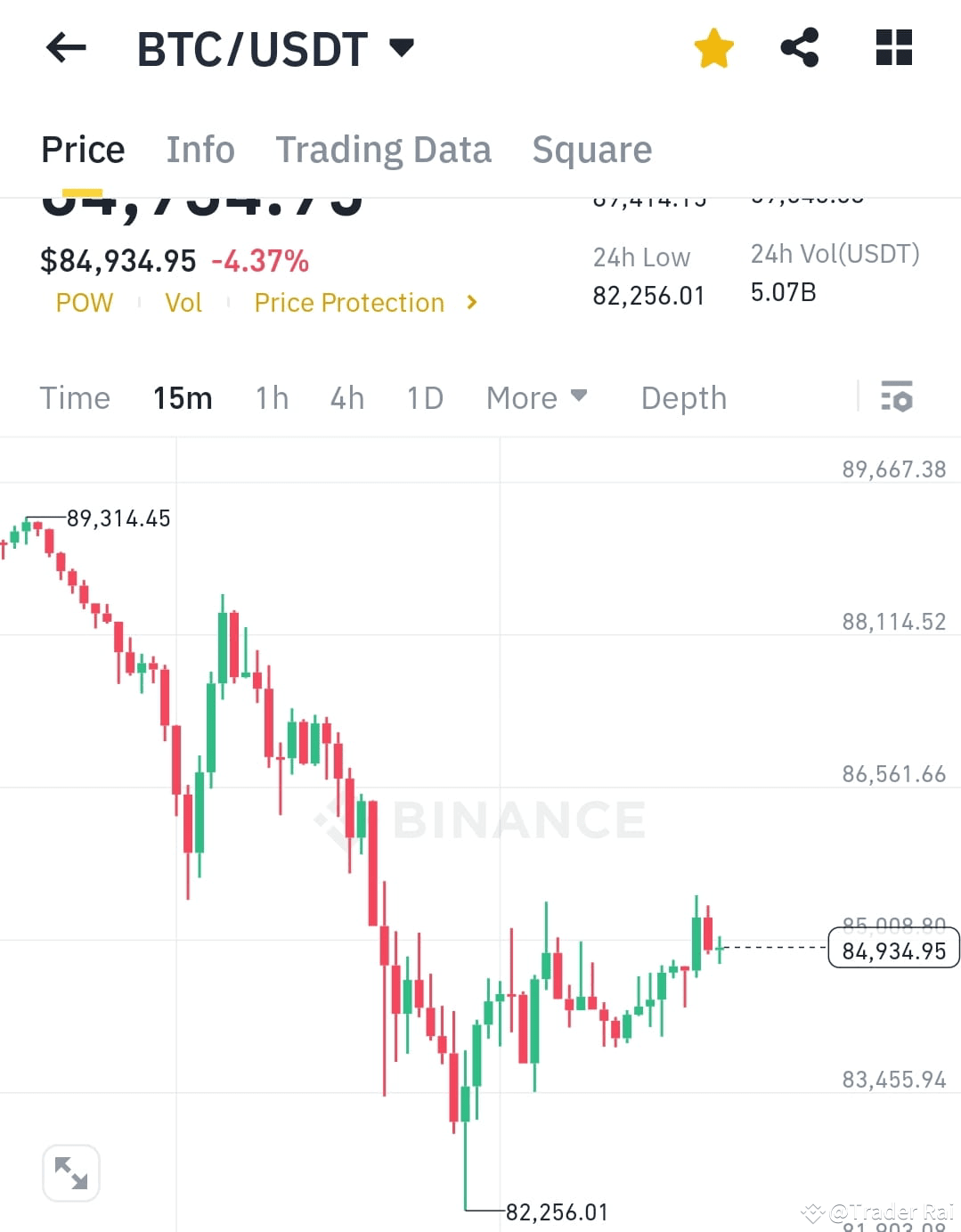The image size is (961, 1232).
Task: Select the 1D timeframe option
Action: 425,398
